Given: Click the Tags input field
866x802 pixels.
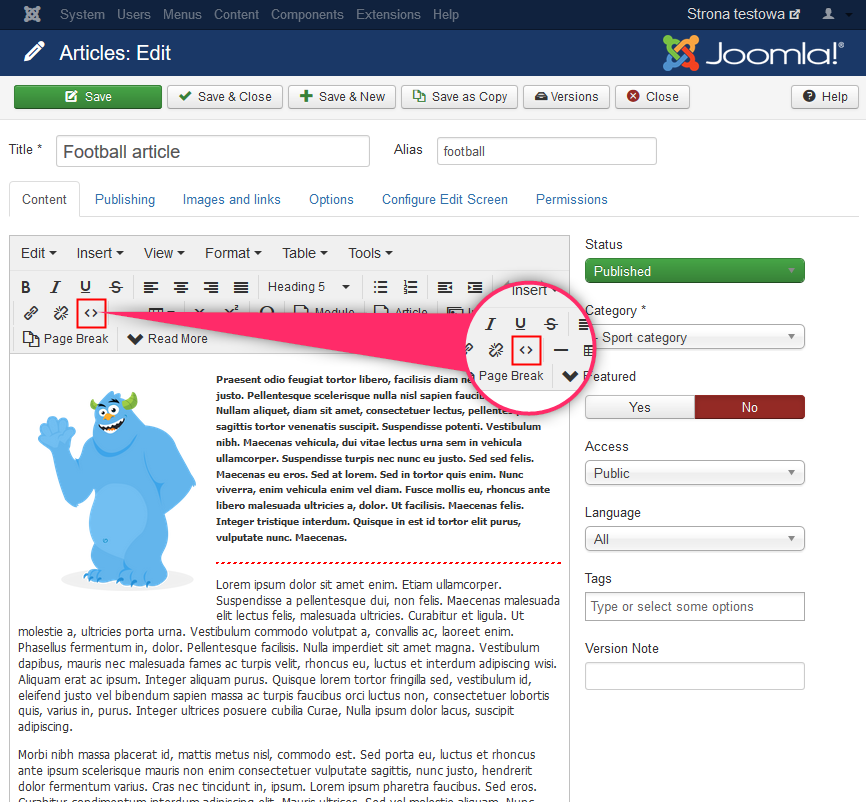Looking at the screenshot, I should pyautogui.click(x=695, y=606).
